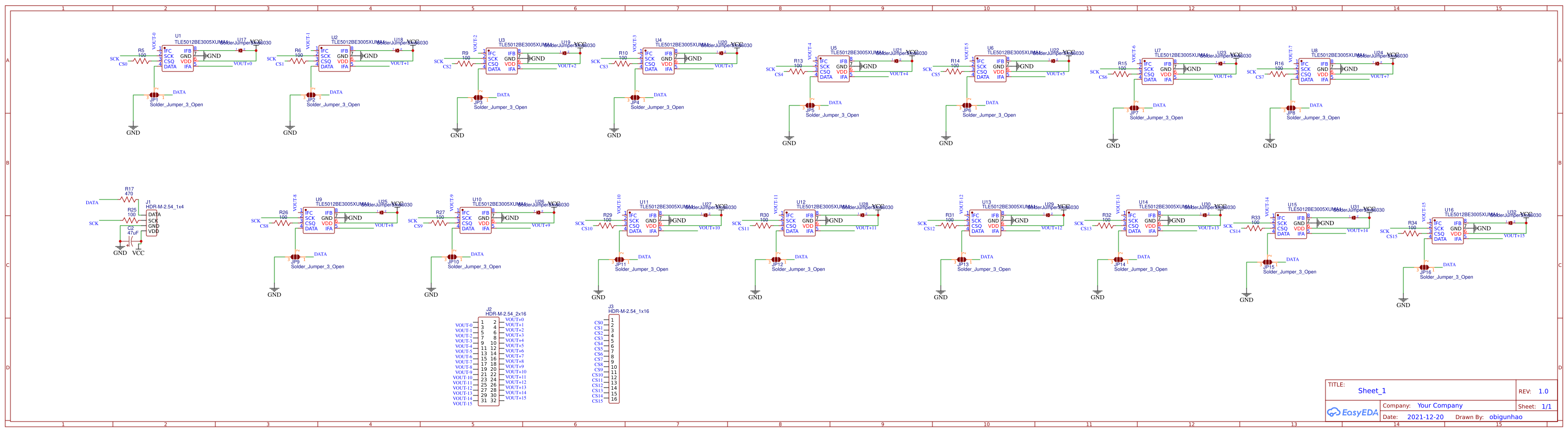
Task: Select the U6 sensor chip symbol
Action: point(990,69)
